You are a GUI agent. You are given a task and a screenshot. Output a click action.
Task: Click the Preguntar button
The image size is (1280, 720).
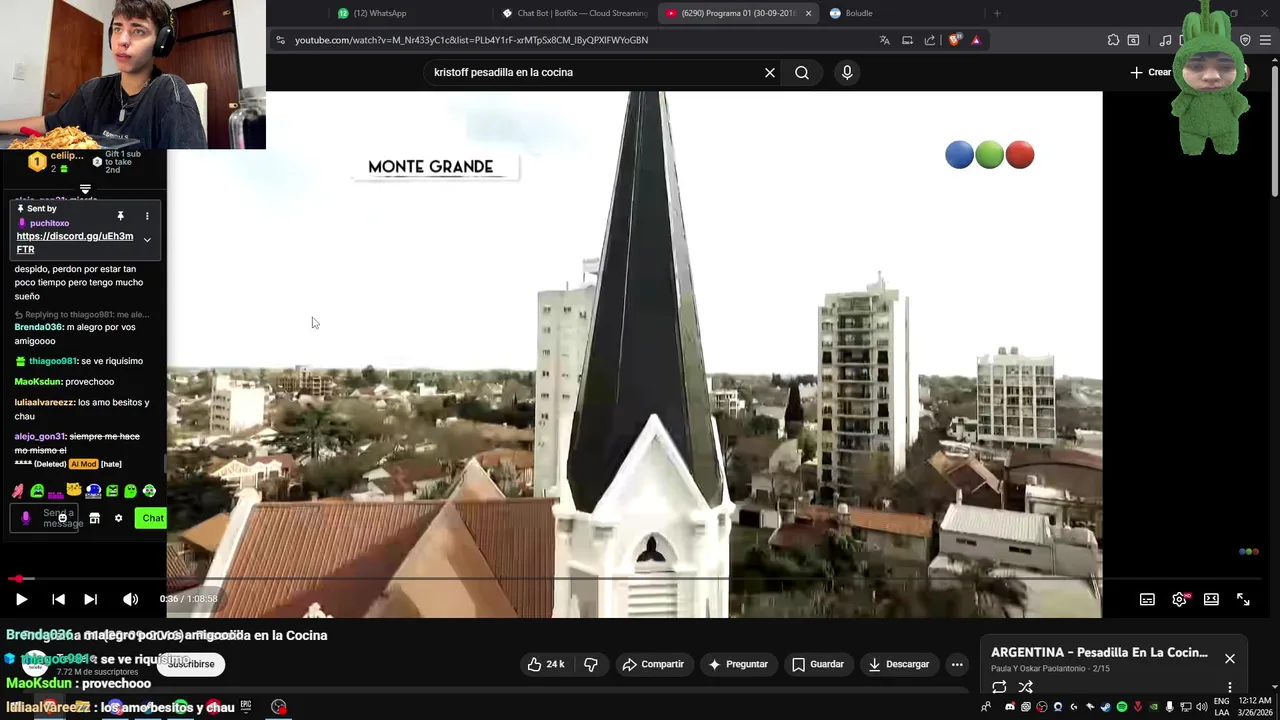(738, 664)
